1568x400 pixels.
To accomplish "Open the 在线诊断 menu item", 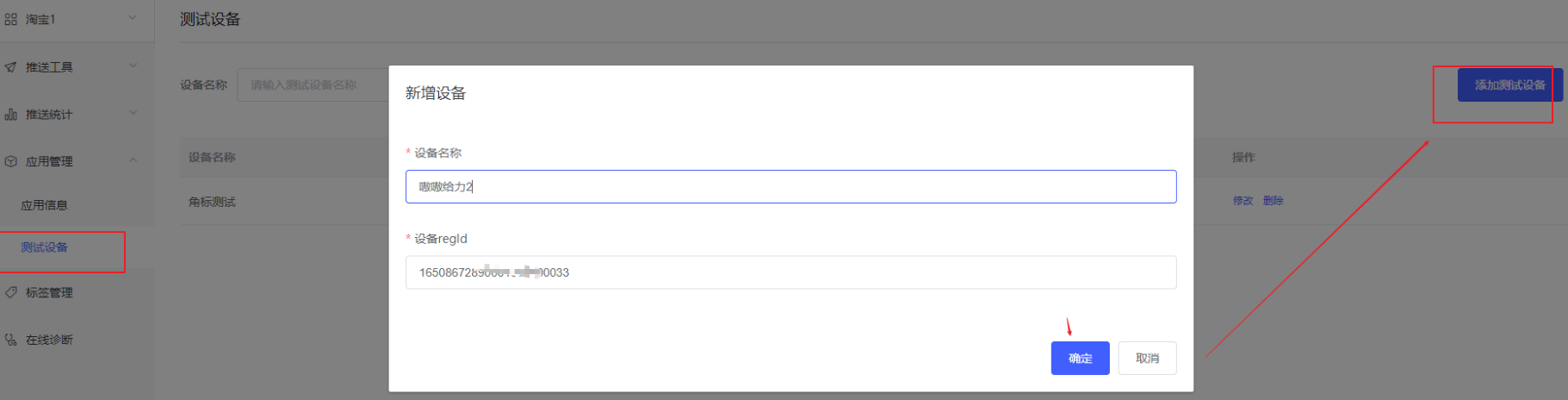I will (49, 340).
